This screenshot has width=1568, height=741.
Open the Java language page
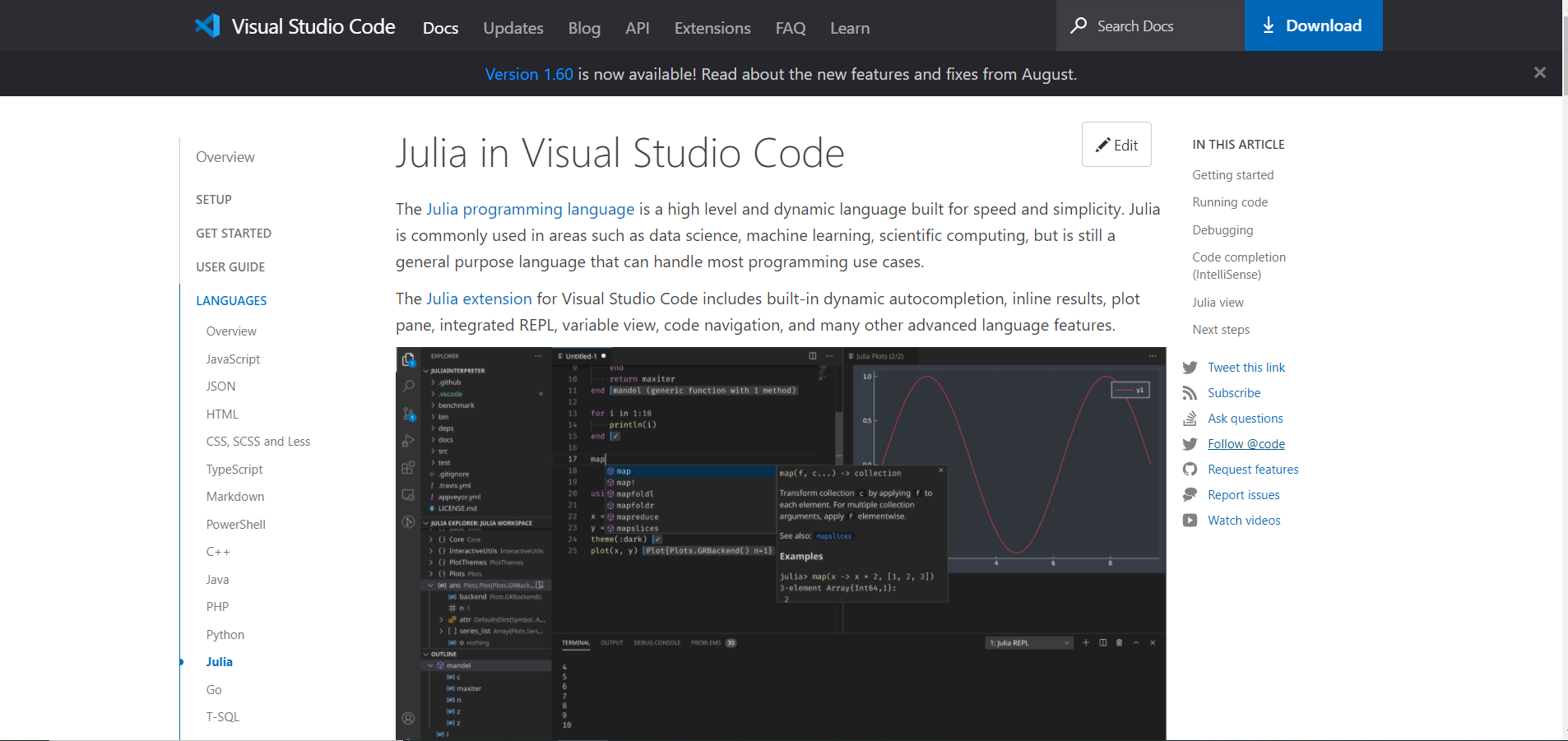tap(217, 580)
